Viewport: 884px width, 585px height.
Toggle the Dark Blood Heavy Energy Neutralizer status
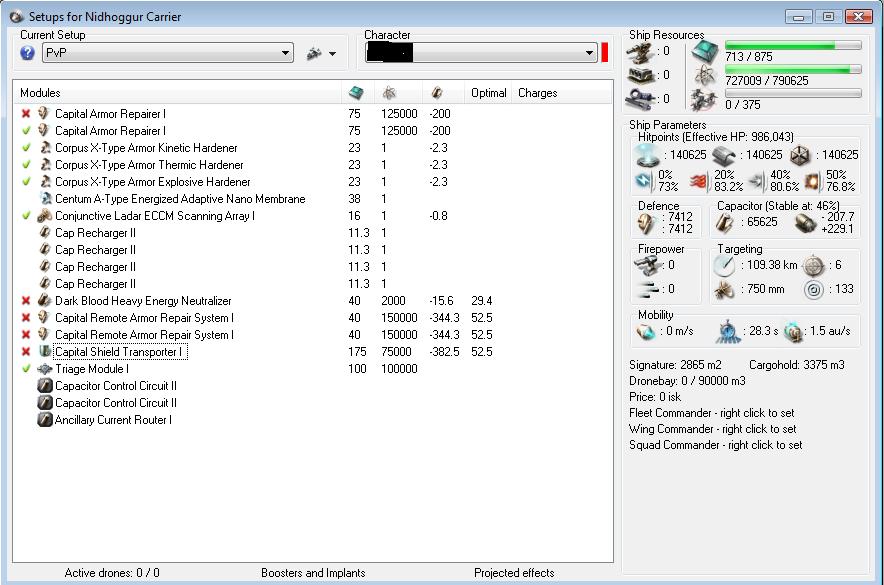[x=26, y=301]
